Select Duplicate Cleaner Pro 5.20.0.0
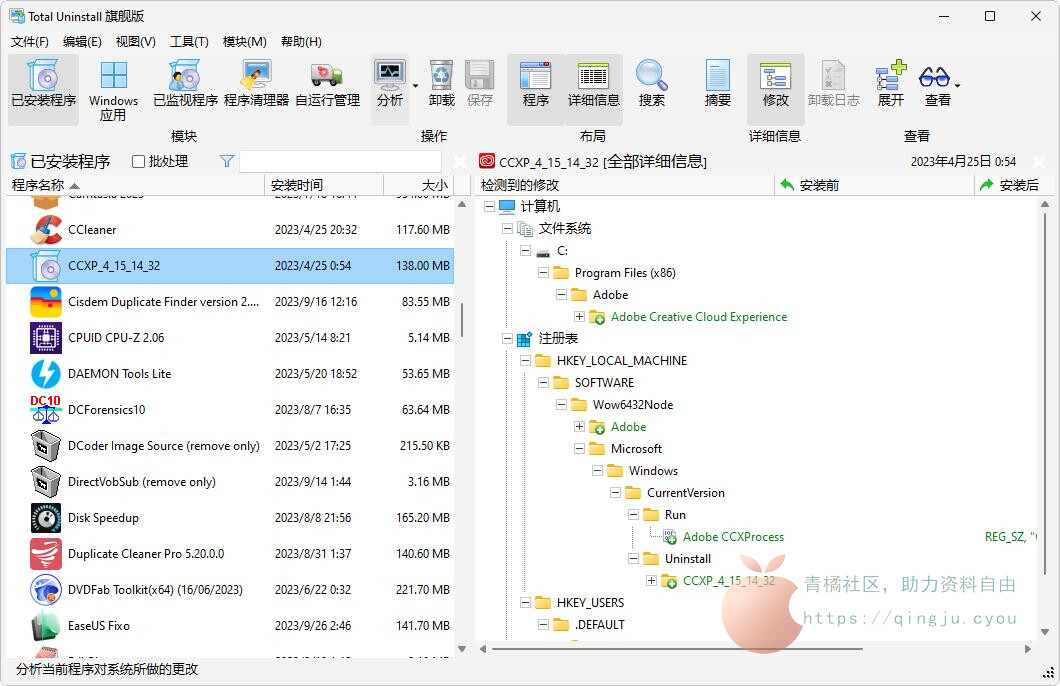1060x686 pixels. click(230, 554)
